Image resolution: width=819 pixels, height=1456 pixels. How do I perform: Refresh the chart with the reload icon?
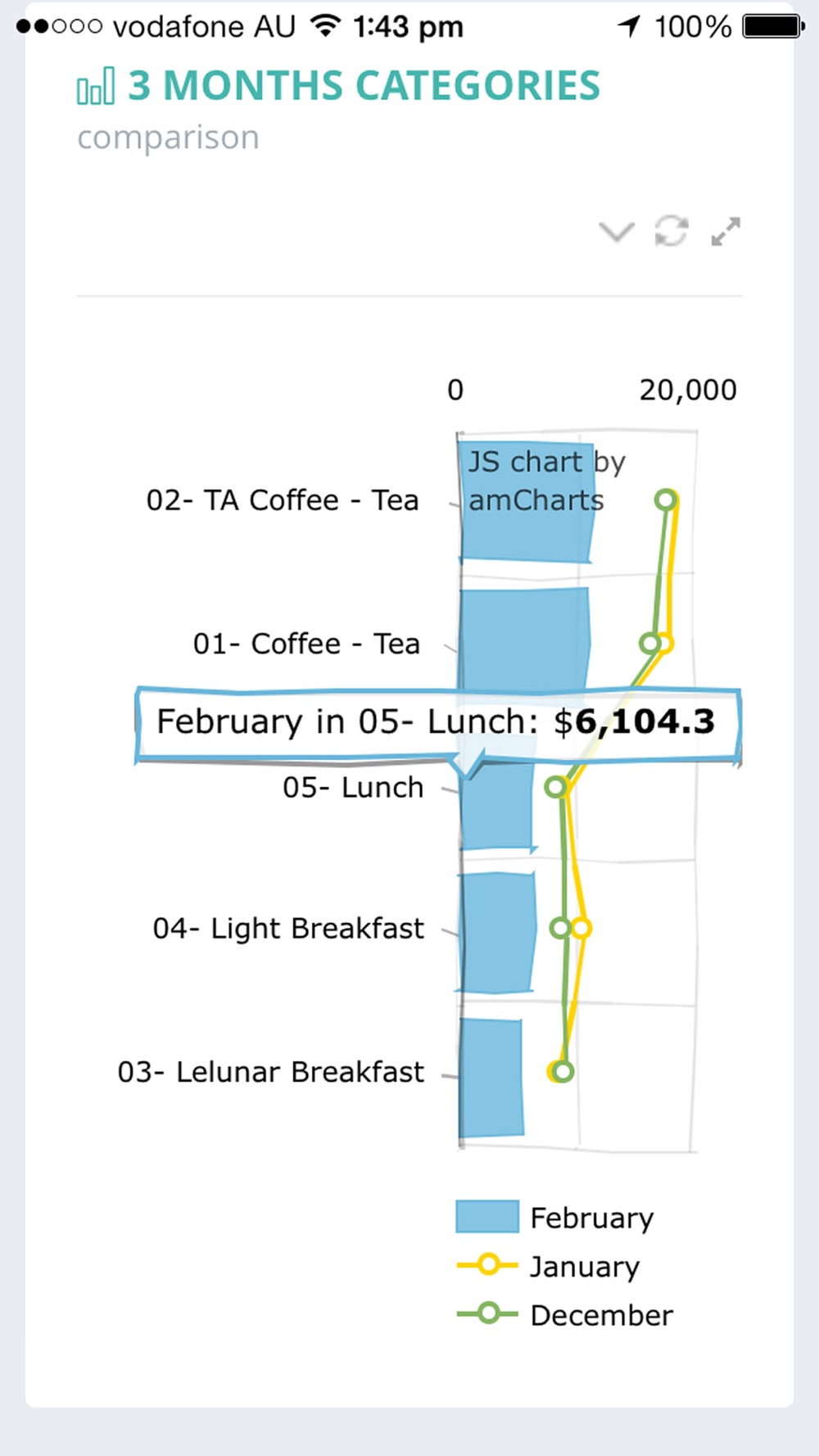tap(671, 231)
